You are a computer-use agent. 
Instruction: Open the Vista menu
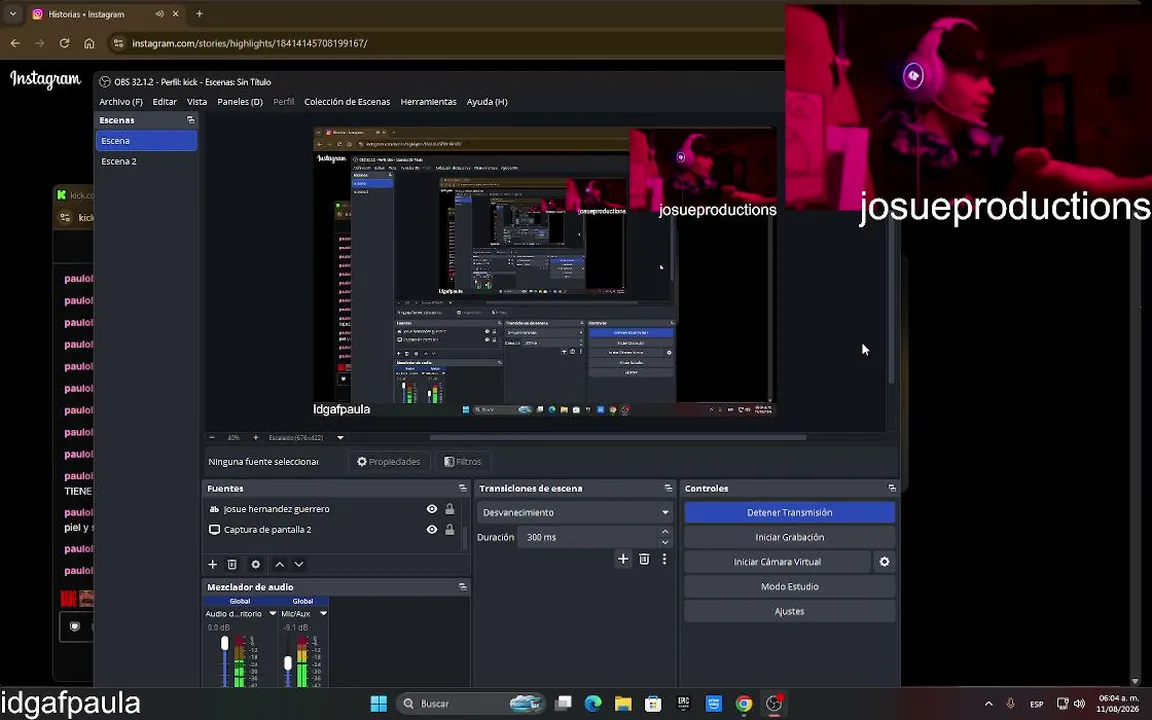197,102
